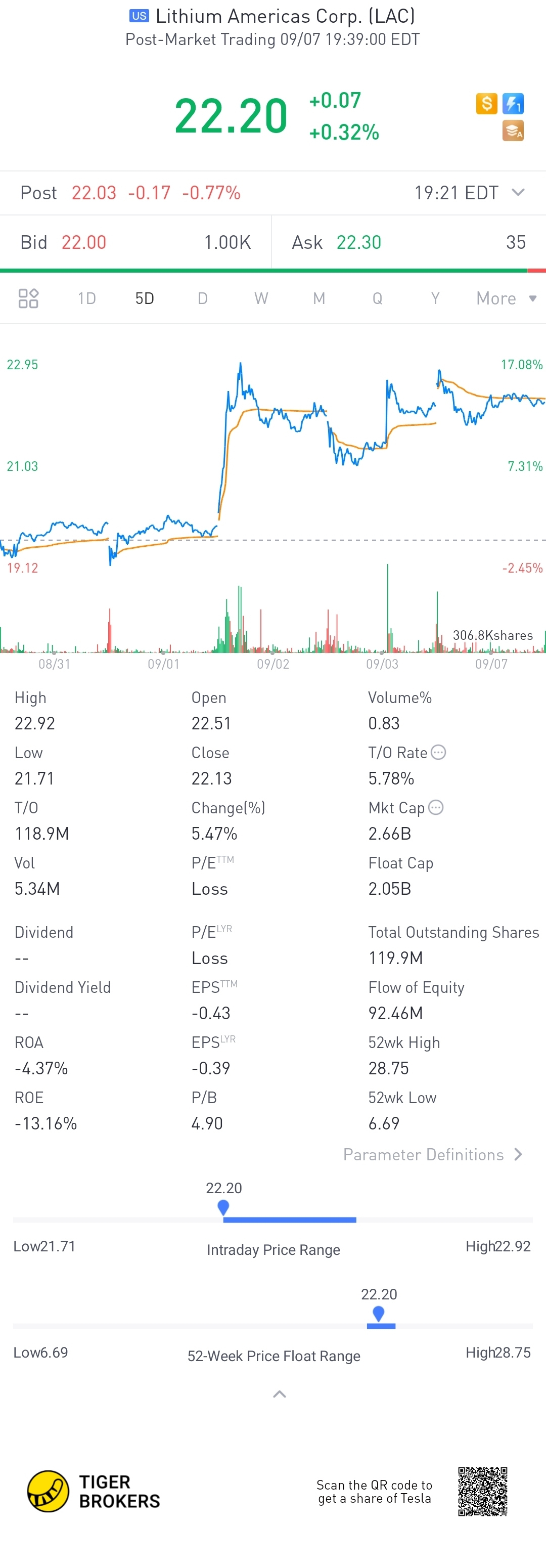Tap the Mkt Cap info icon
This screenshot has height=1568, width=546.
436,807
